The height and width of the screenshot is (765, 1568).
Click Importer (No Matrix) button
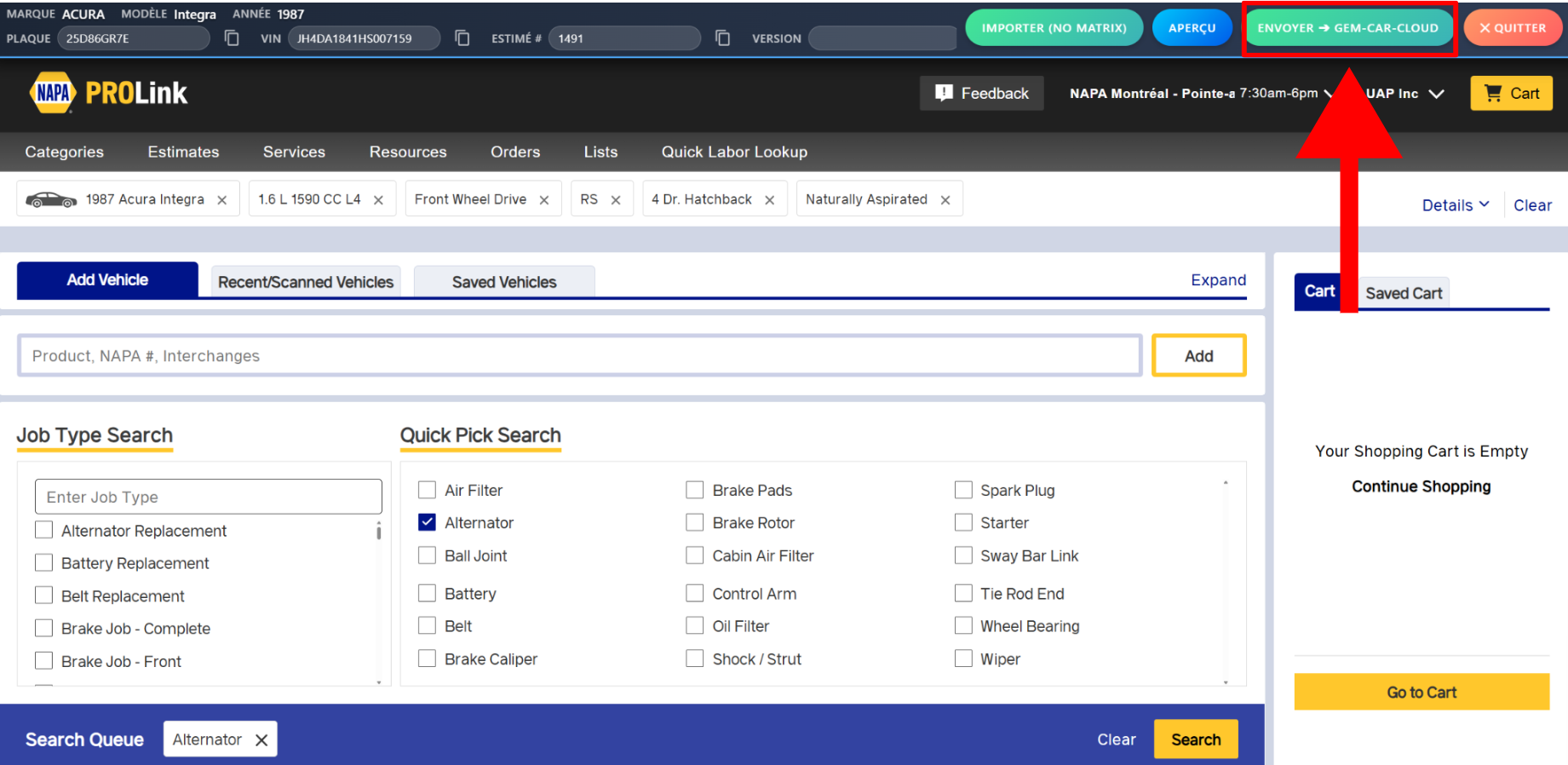(1054, 28)
